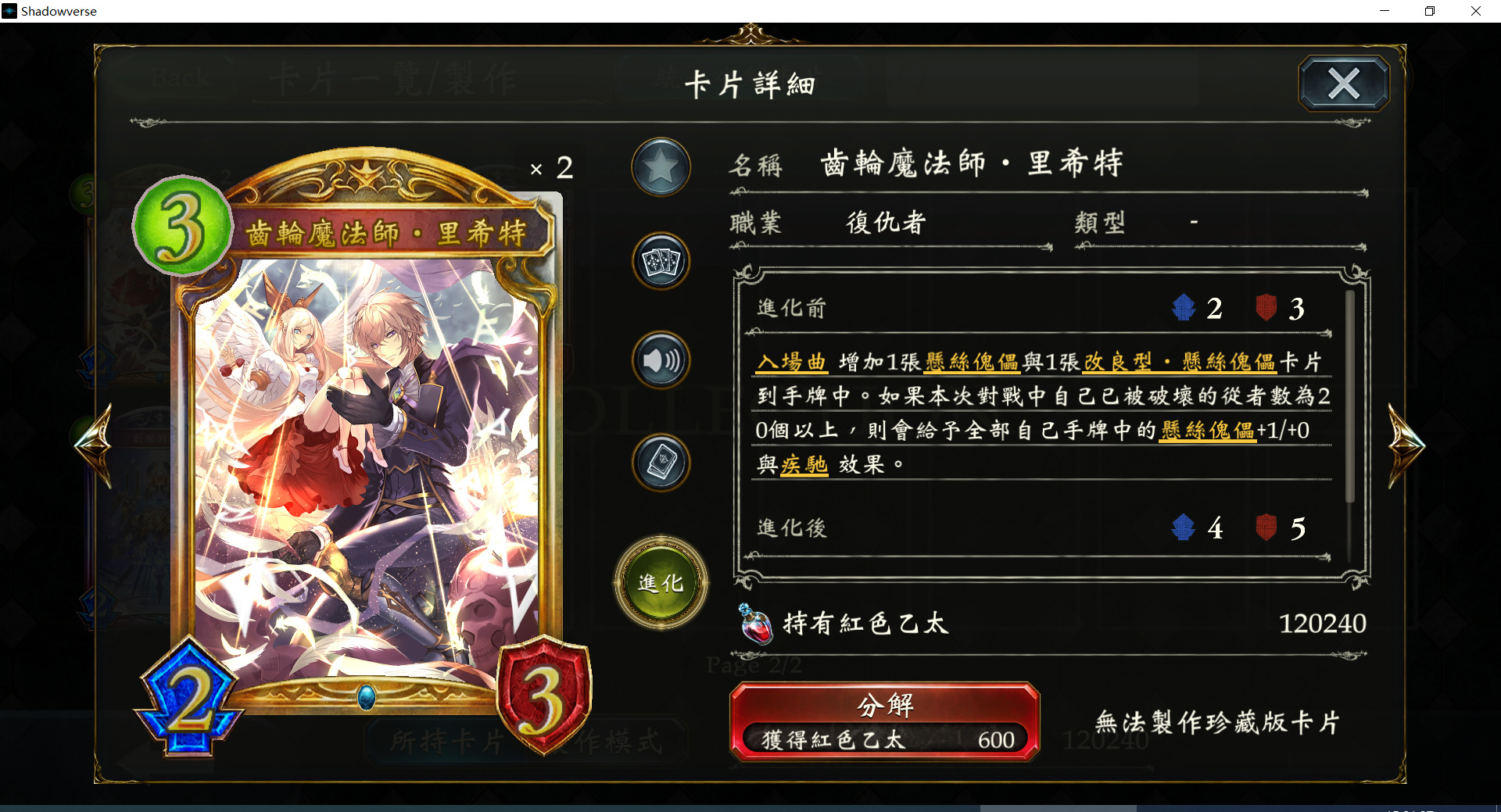Click the card flavor text icon
Image resolution: width=1501 pixels, height=812 pixels.
661,463
